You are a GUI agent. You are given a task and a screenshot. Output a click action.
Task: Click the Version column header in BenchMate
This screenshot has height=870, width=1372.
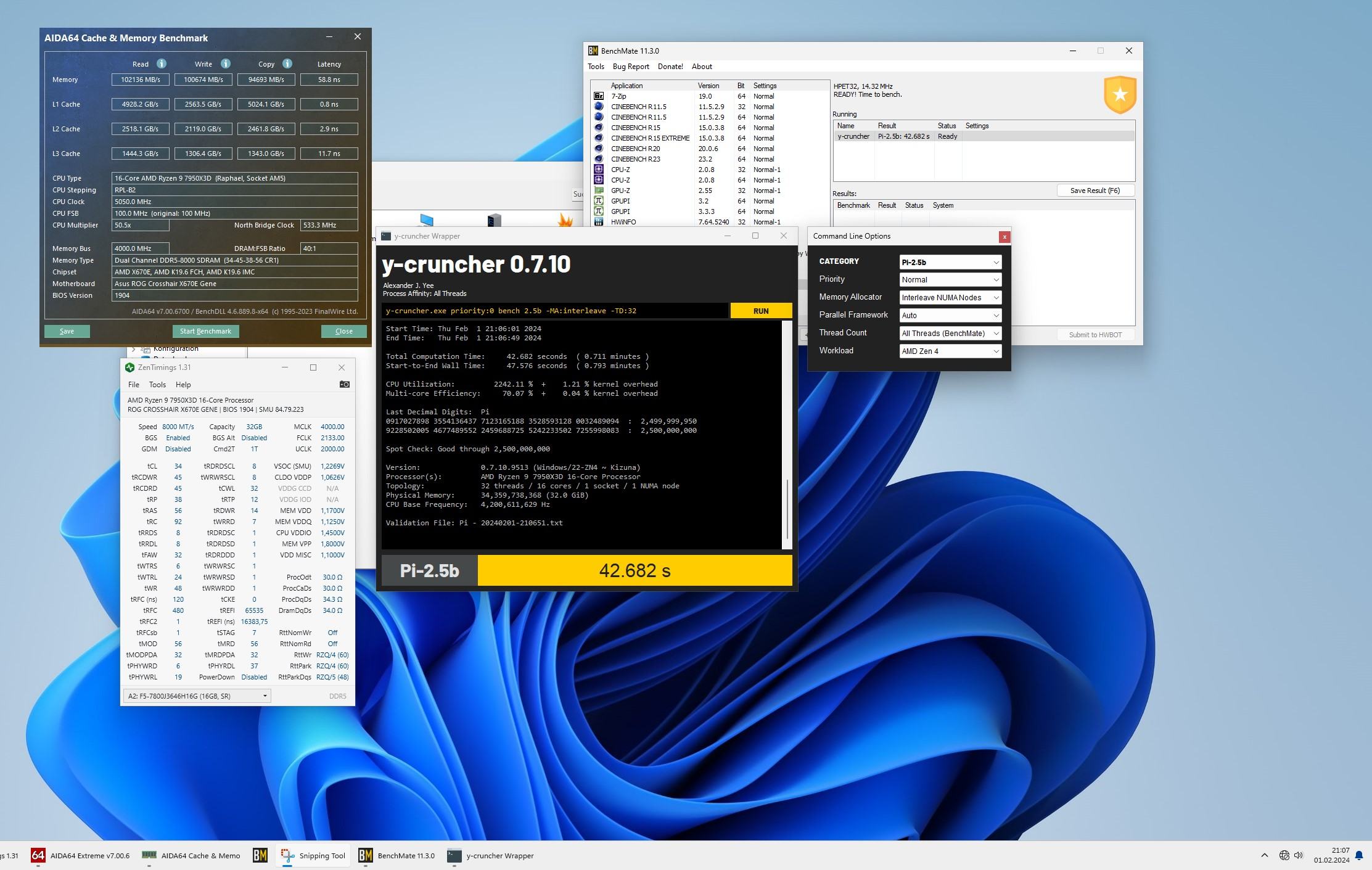point(709,86)
